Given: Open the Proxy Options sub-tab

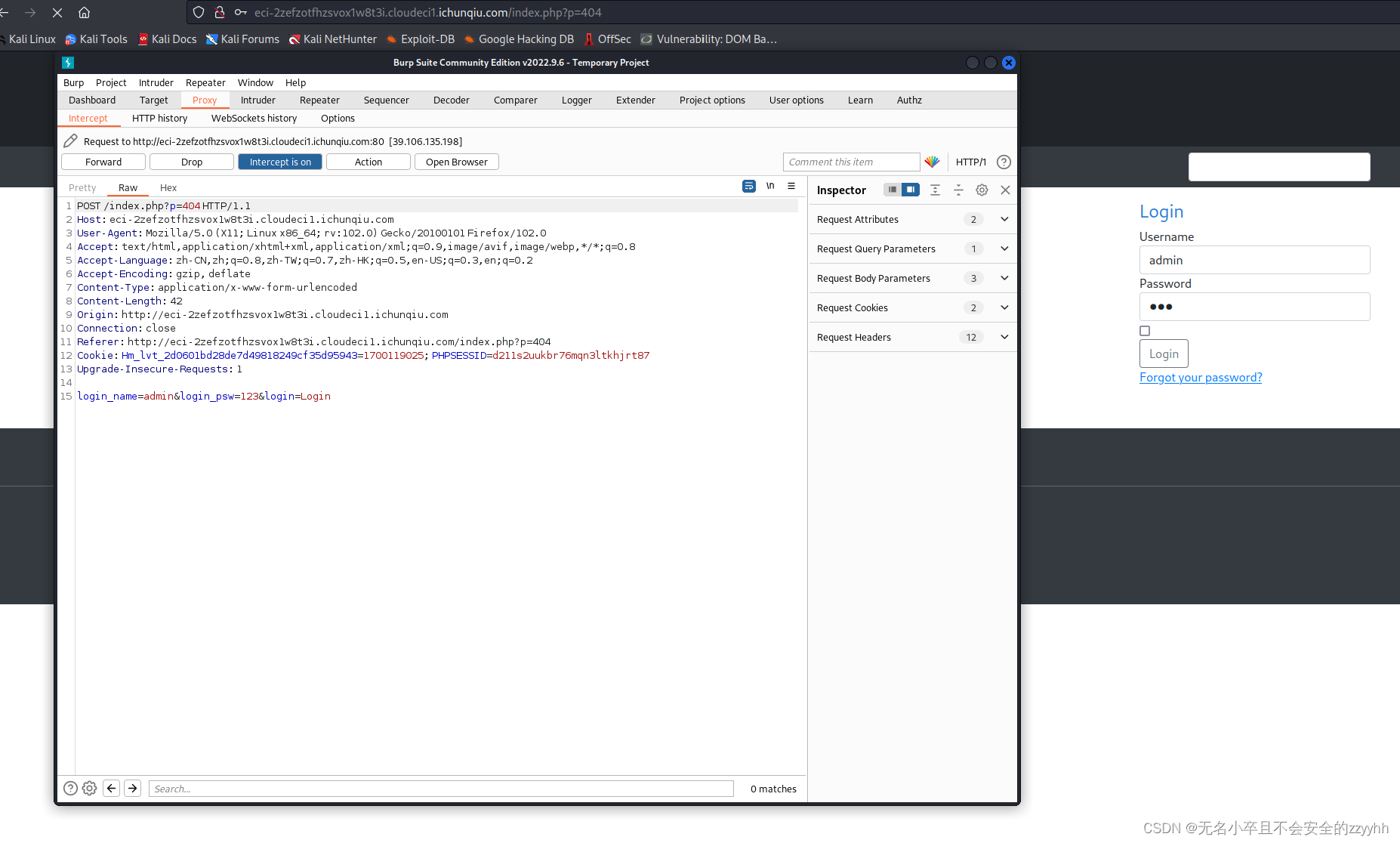Looking at the screenshot, I should (x=338, y=118).
